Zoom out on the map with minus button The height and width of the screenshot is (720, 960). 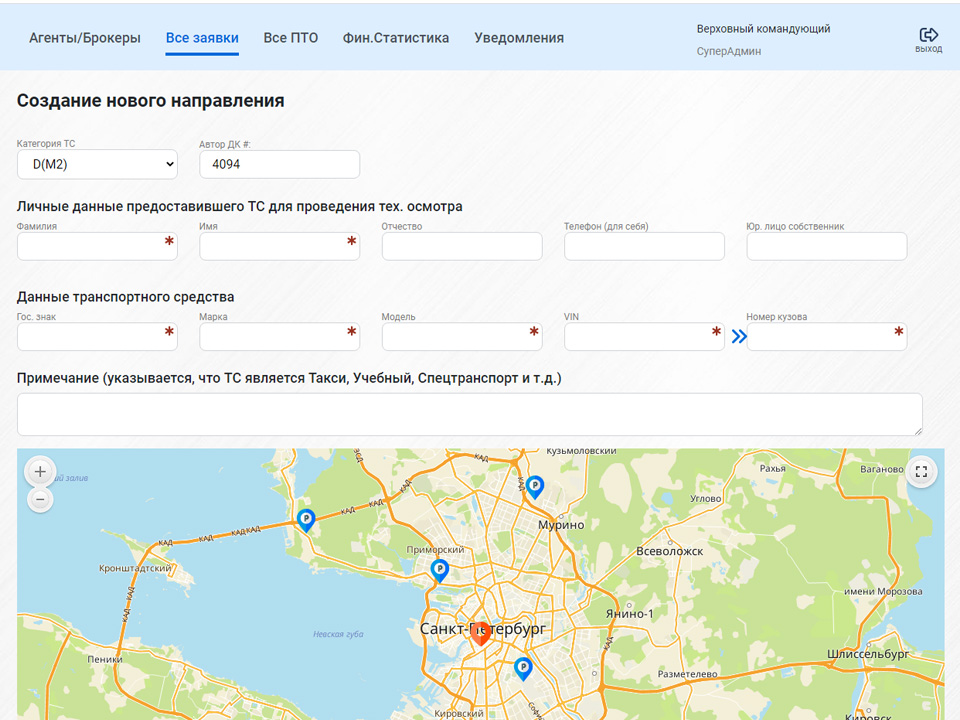40,498
